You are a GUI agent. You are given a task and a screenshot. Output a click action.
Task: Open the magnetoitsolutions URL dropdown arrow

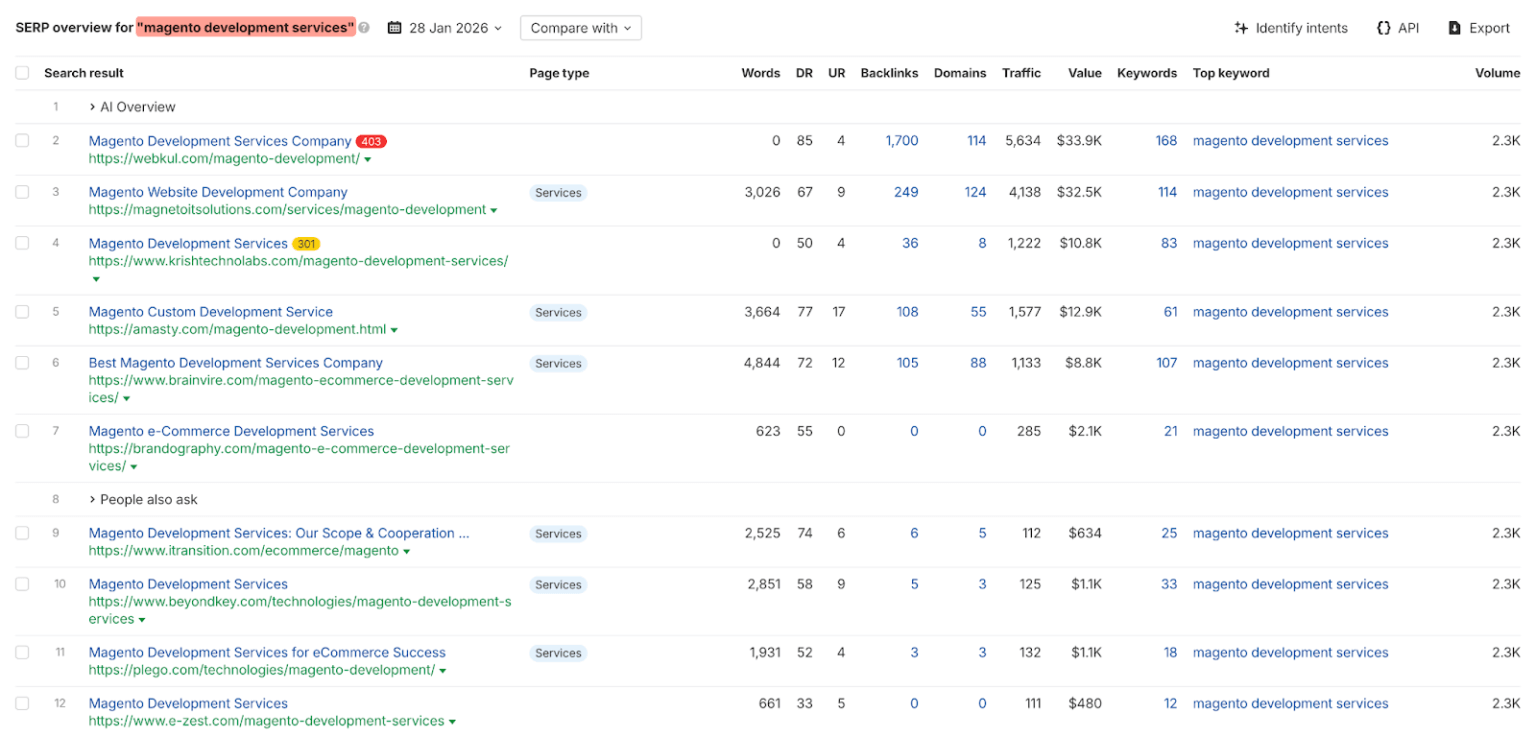494,211
